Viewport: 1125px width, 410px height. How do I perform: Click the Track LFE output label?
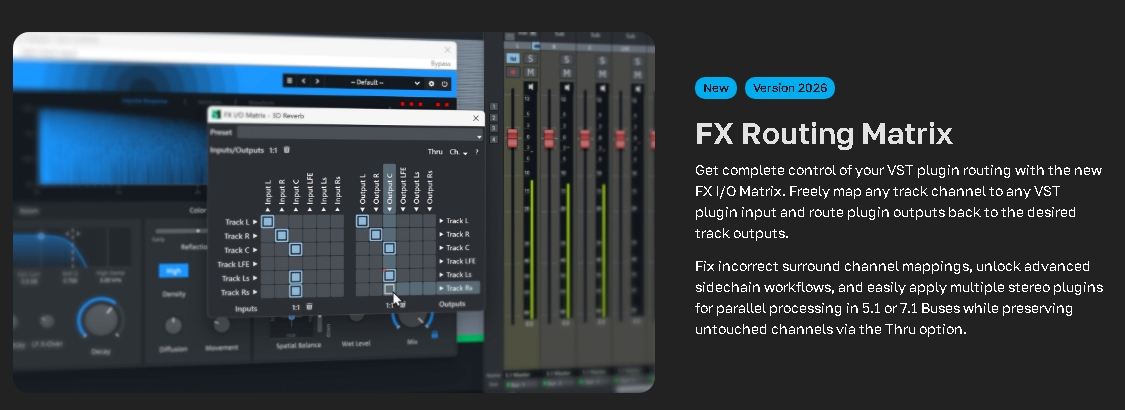(x=461, y=261)
